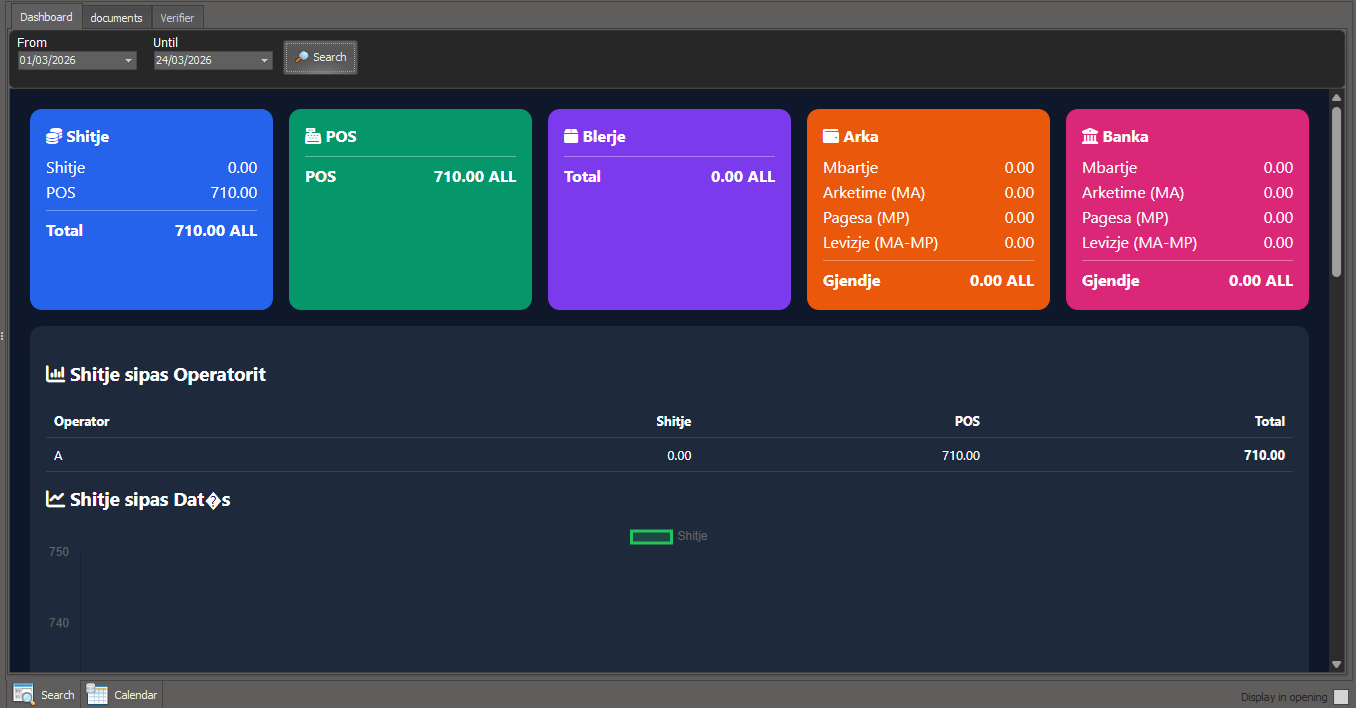Image resolution: width=1356 pixels, height=708 pixels.
Task: Click the Search button in the bottom bar
Action: tap(44, 694)
